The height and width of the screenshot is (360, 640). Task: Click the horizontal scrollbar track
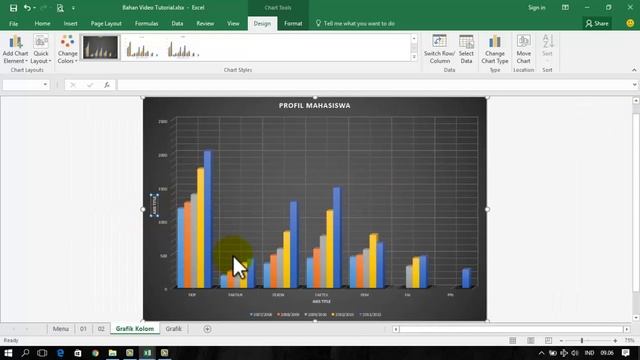pyautogui.click(x=511, y=329)
